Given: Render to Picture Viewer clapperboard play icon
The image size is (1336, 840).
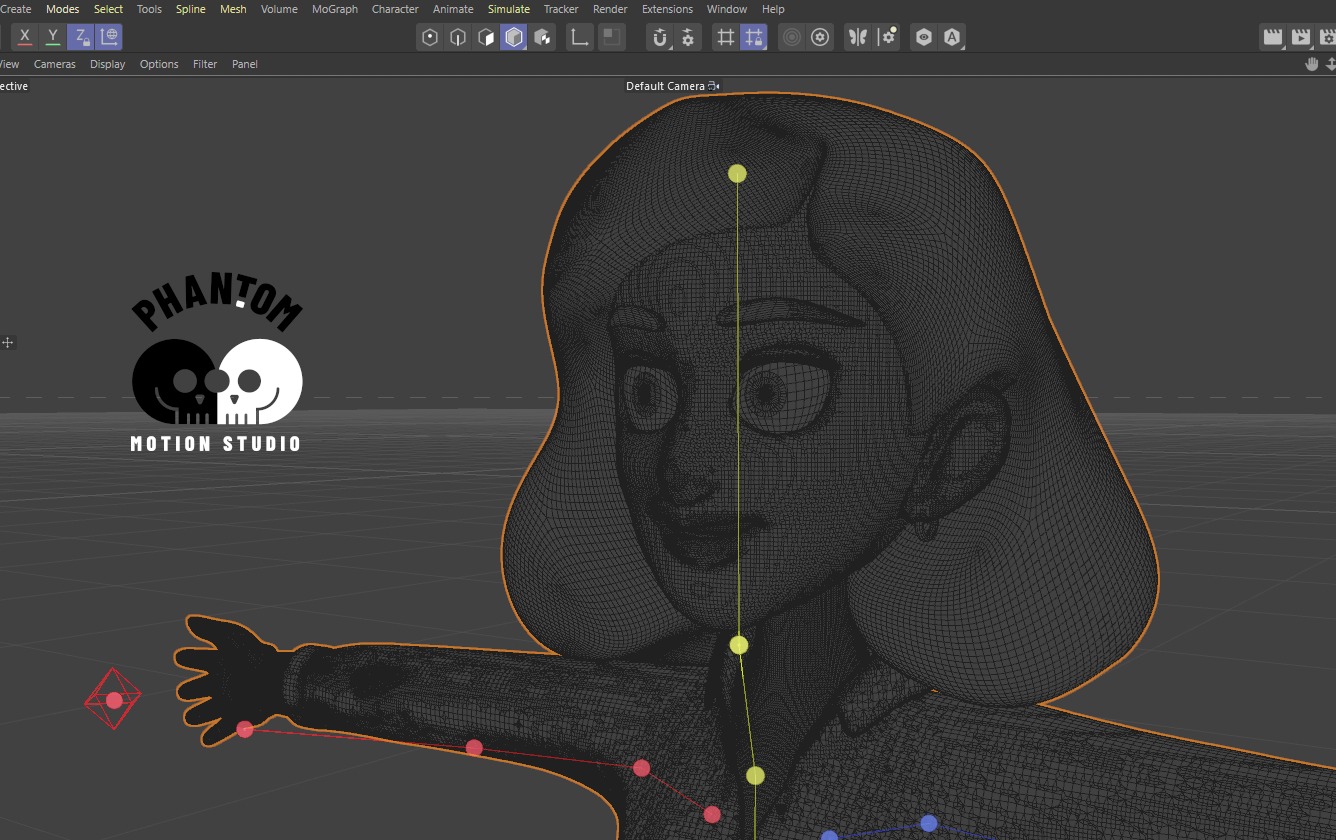Looking at the screenshot, I should tap(1301, 38).
